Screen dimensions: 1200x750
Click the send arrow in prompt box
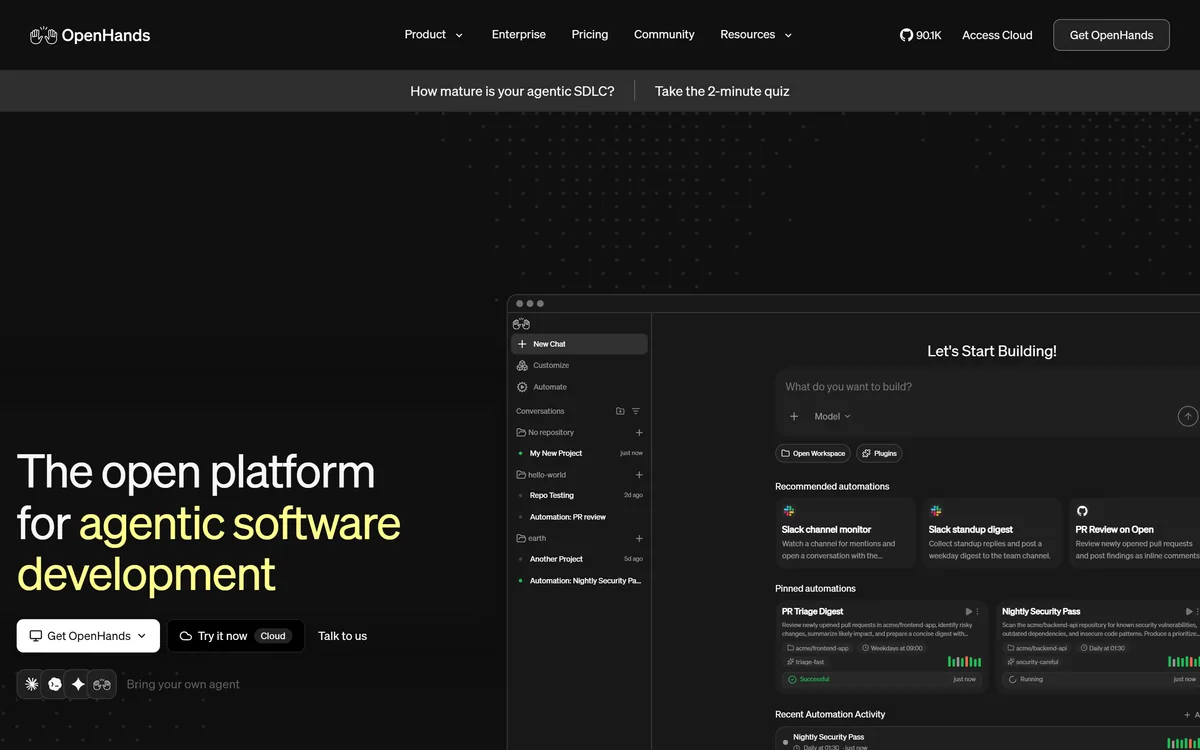pyautogui.click(x=1187, y=416)
